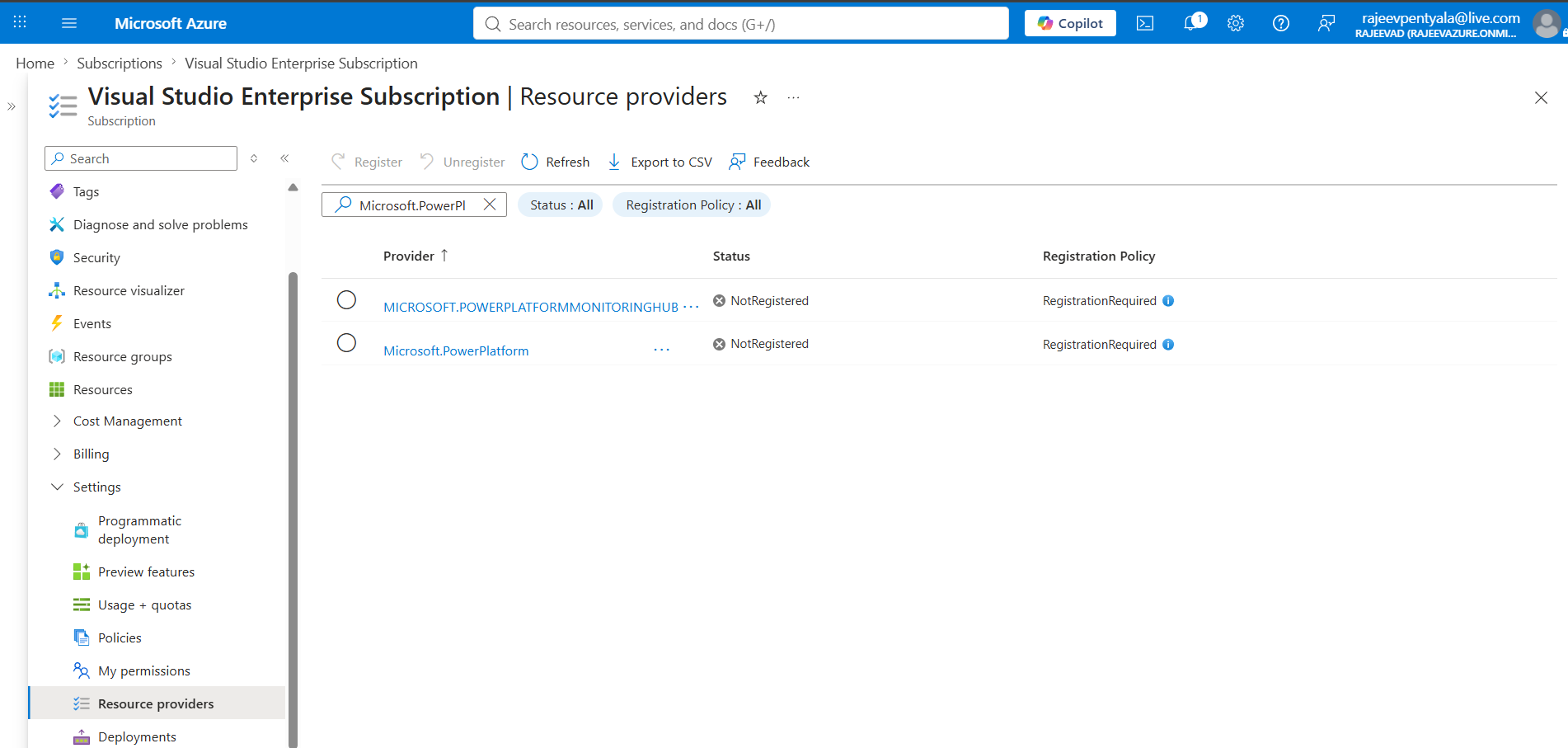Click the Register toolbar button
The width and height of the screenshot is (1568, 748).
(367, 162)
